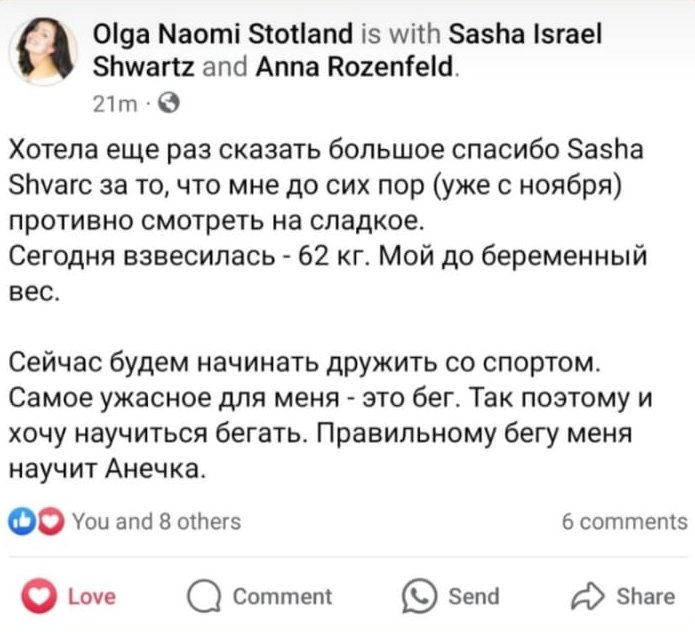Image resolution: width=695 pixels, height=632 pixels.
Task: Click the Share arrow icon
Action: pyautogui.click(x=586, y=597)
